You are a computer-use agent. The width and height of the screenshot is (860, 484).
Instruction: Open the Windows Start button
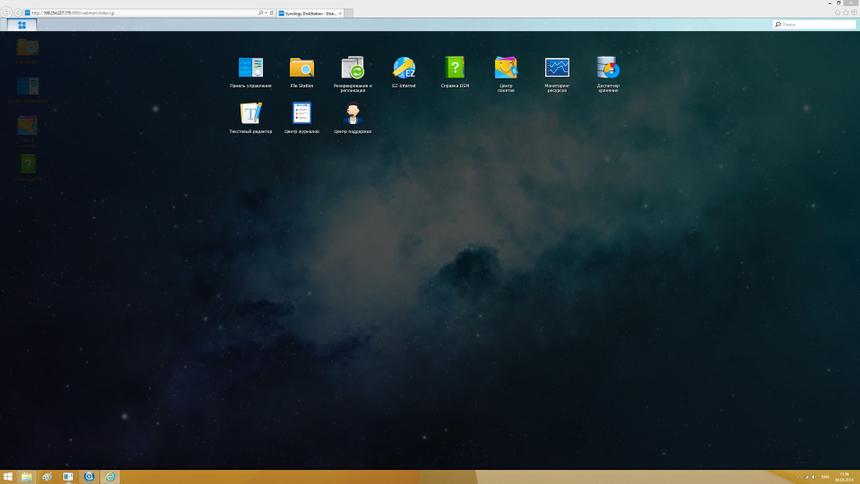pos(8,477)
